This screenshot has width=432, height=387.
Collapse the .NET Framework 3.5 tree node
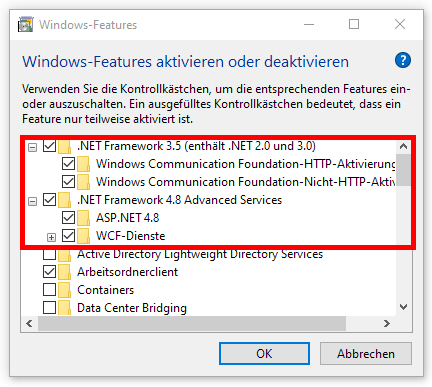[x=32, y=147]
